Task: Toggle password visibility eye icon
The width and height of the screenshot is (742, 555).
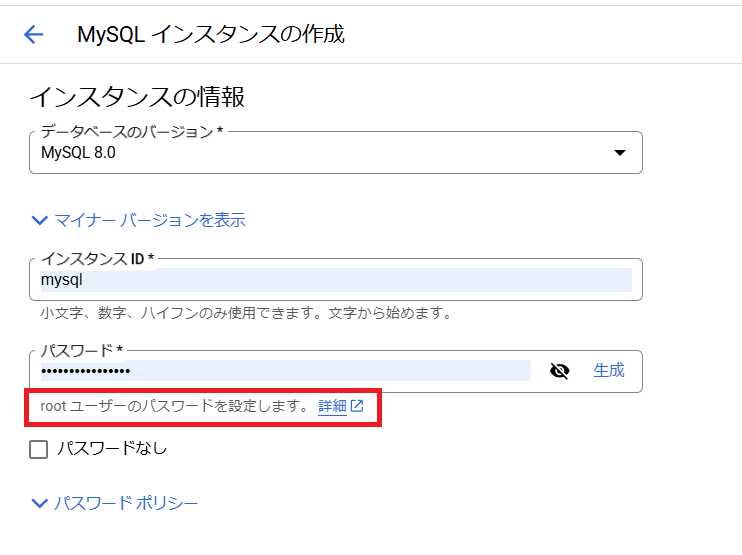Action: (559, 370)
